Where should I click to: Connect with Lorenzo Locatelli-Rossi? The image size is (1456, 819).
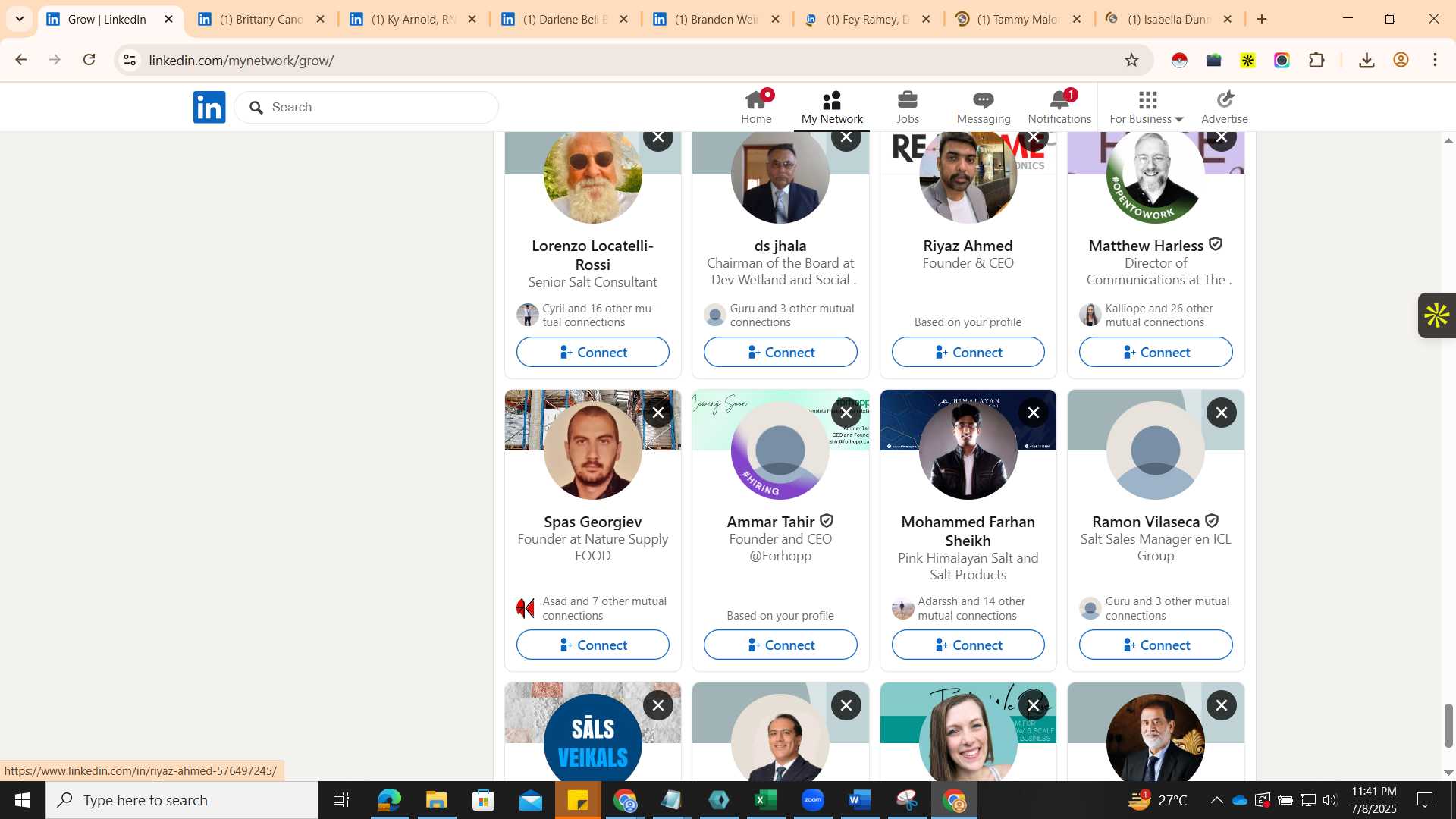(x=593, y=352)
